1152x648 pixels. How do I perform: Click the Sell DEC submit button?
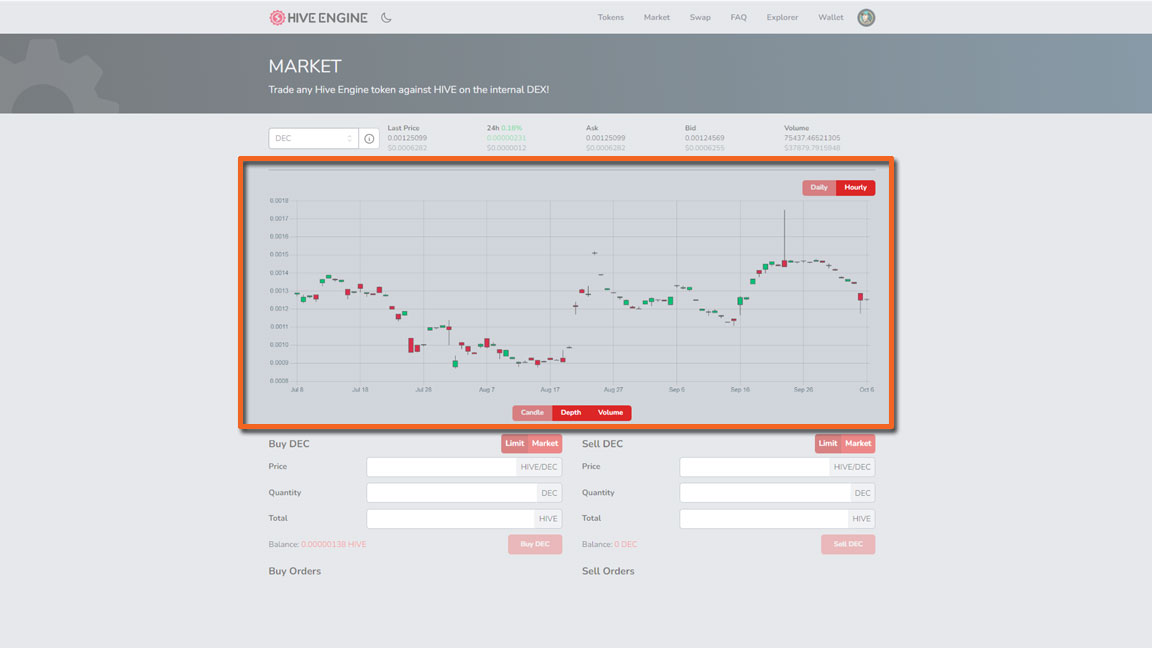pos(848,544)
